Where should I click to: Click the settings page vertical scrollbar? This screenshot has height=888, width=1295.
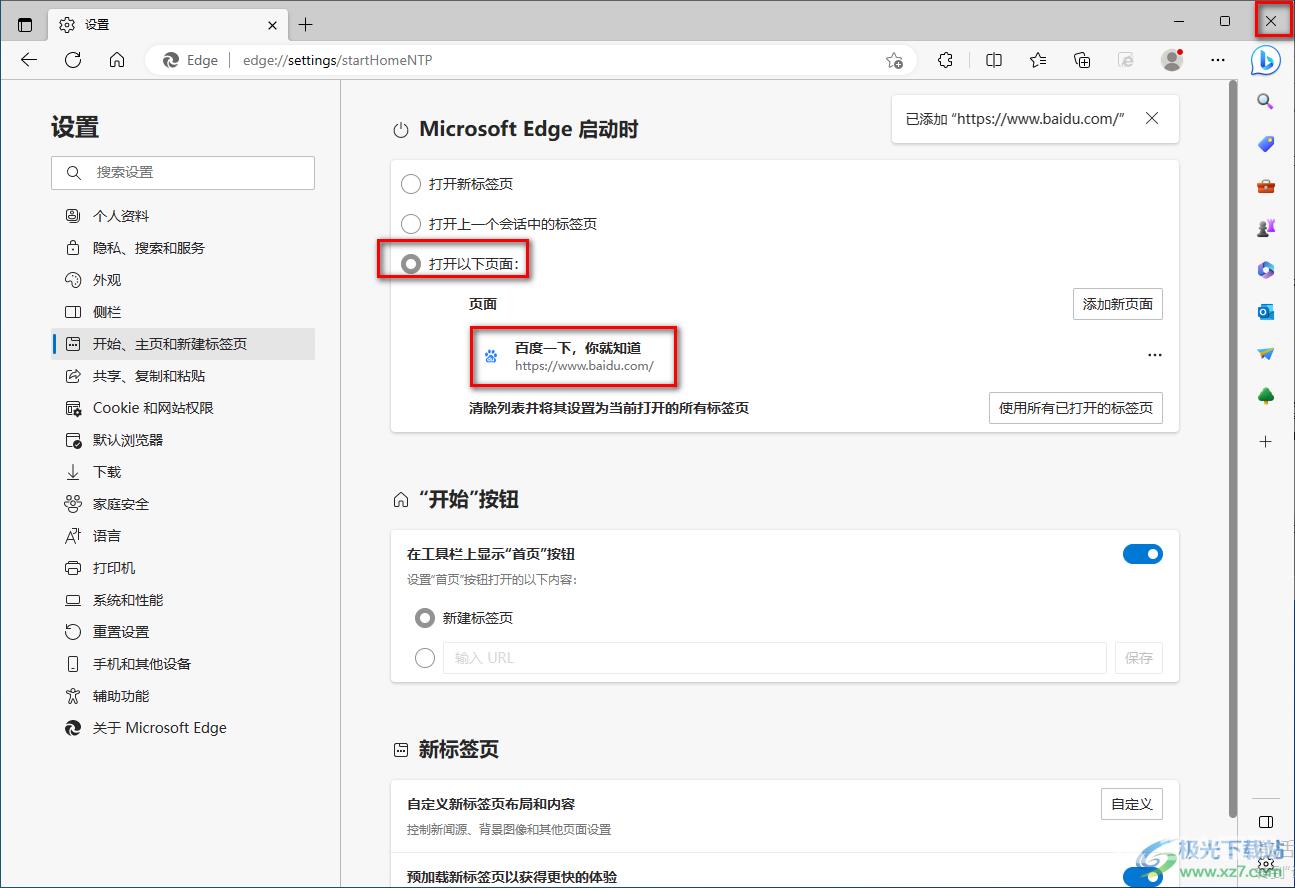(x=1232, y=450)
